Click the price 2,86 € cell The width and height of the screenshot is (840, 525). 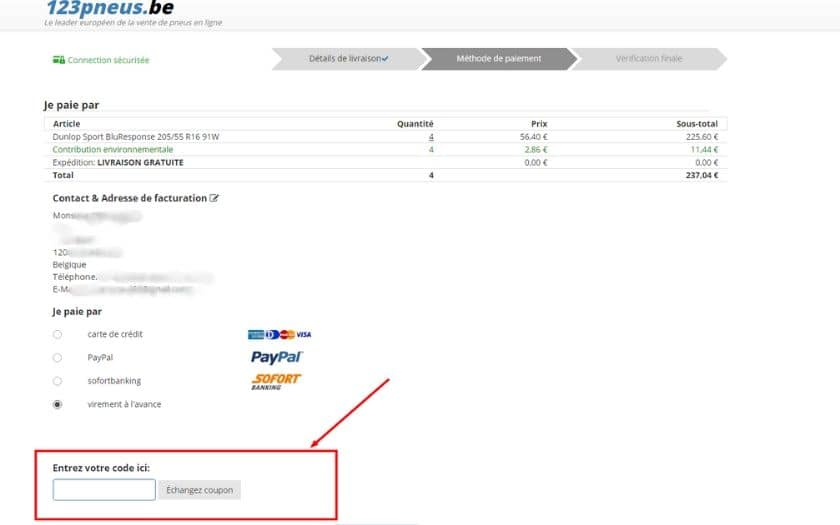536,149
